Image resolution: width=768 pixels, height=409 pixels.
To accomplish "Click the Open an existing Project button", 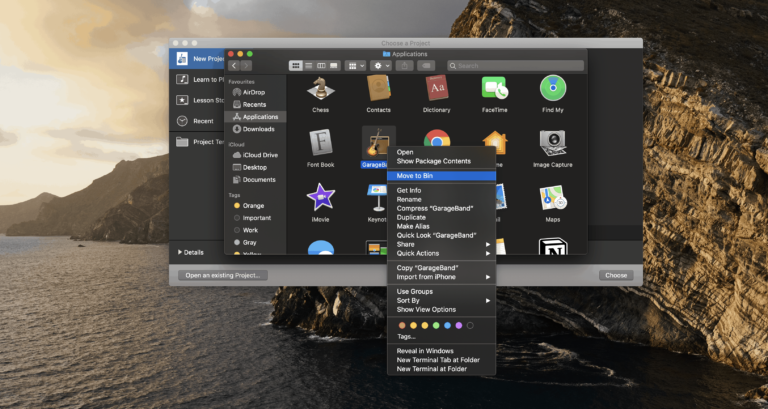I will [222, 275].
